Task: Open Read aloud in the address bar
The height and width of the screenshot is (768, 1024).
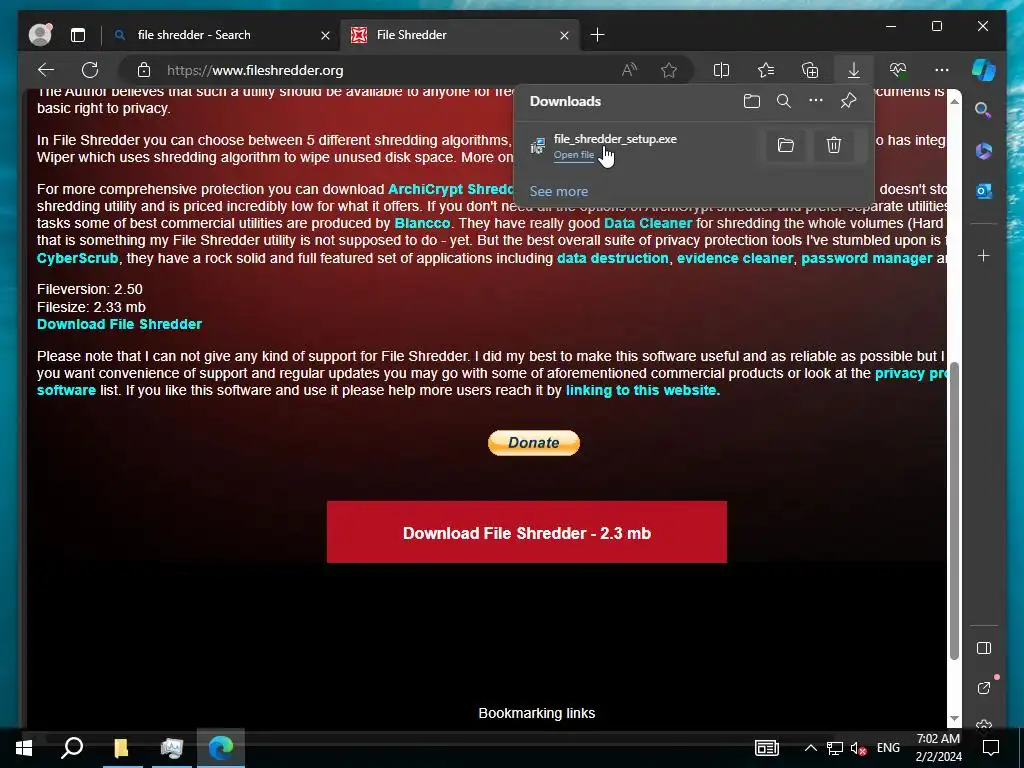Action: [630, 70]
